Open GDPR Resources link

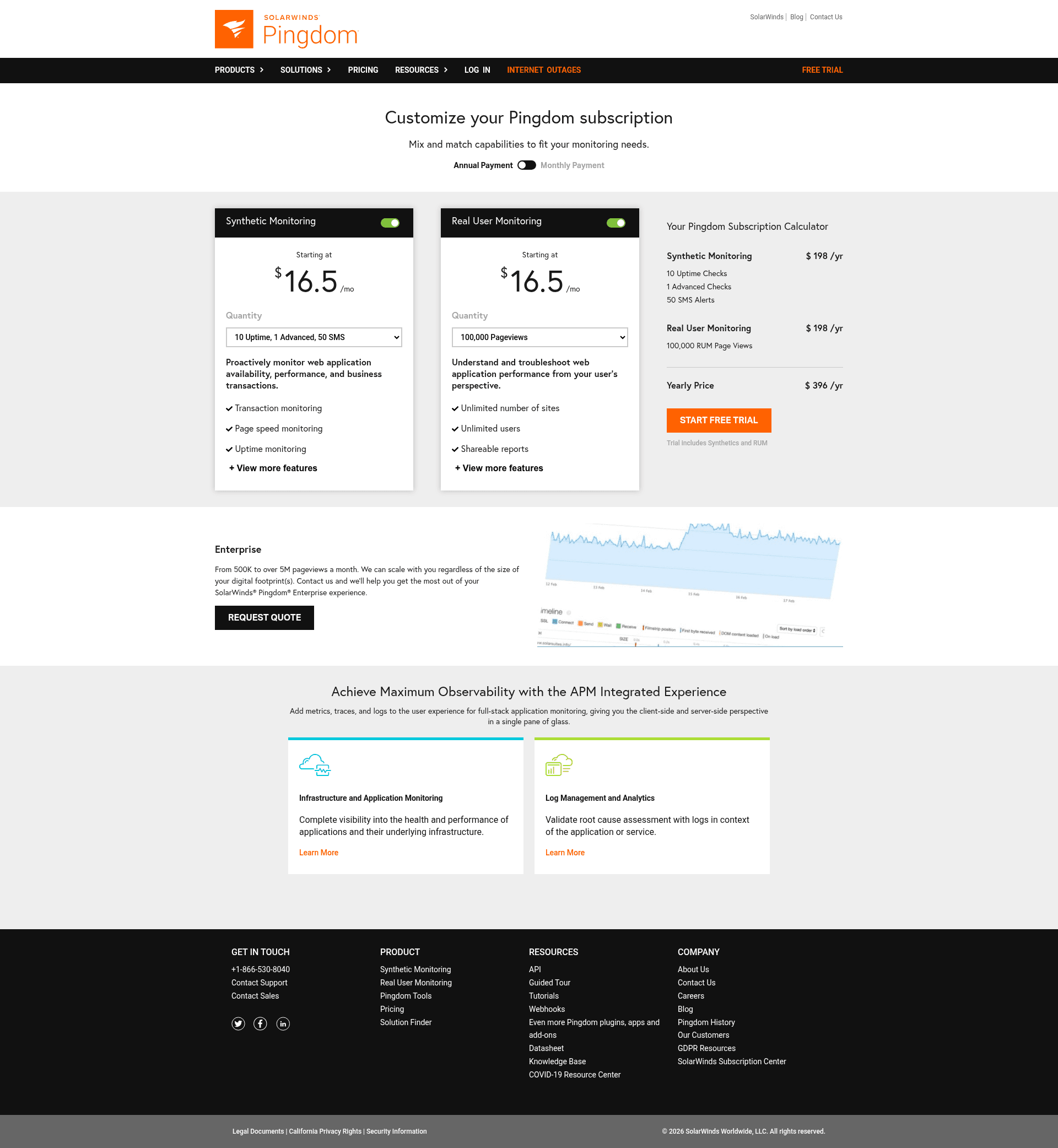pyautogui.click(x=706, y=1048)
